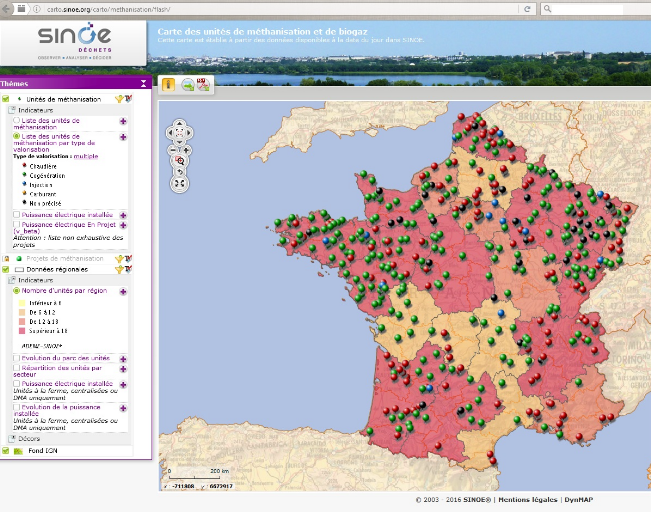The height and width of the screenshot is (512, 651).
Task: Click the export map to PDF icon
Action: (x=203, y=85)
